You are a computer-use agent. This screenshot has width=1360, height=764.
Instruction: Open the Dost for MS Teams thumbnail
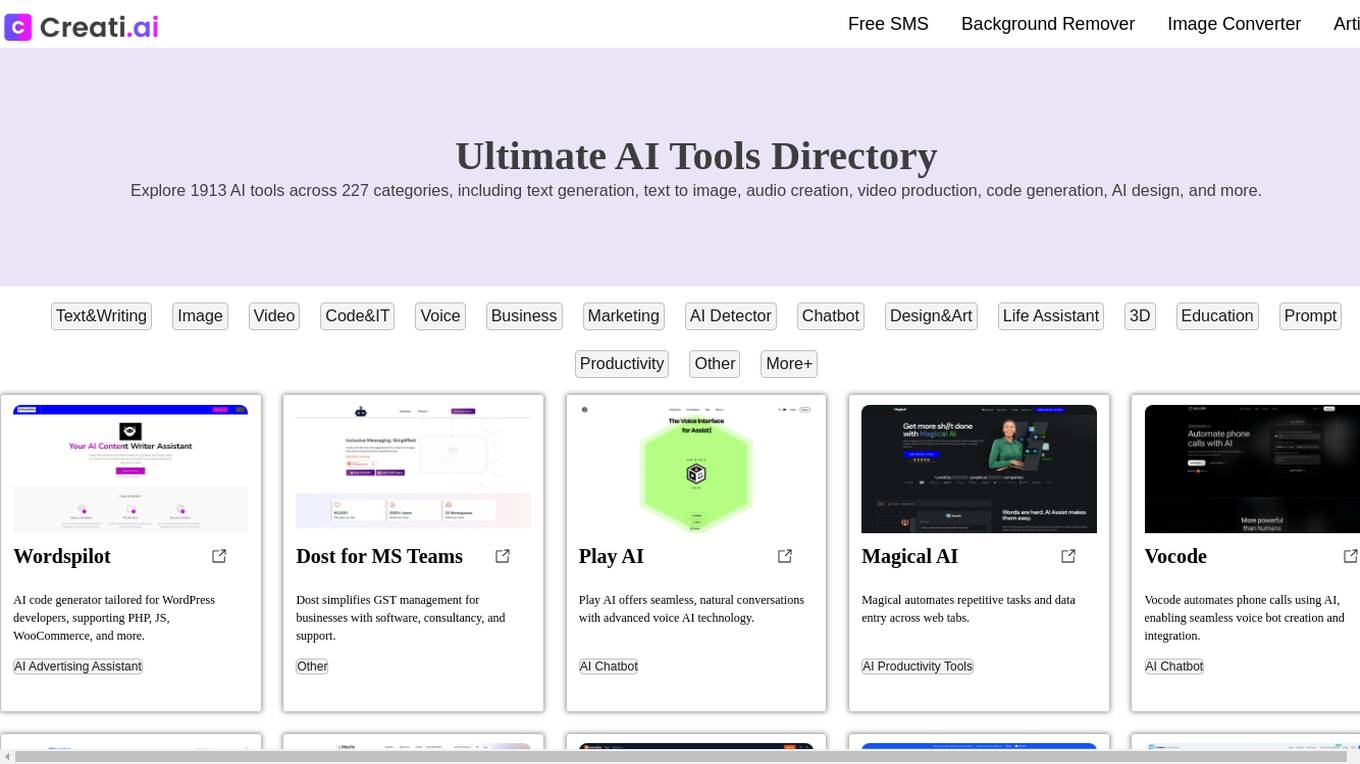tap(413, 469)
